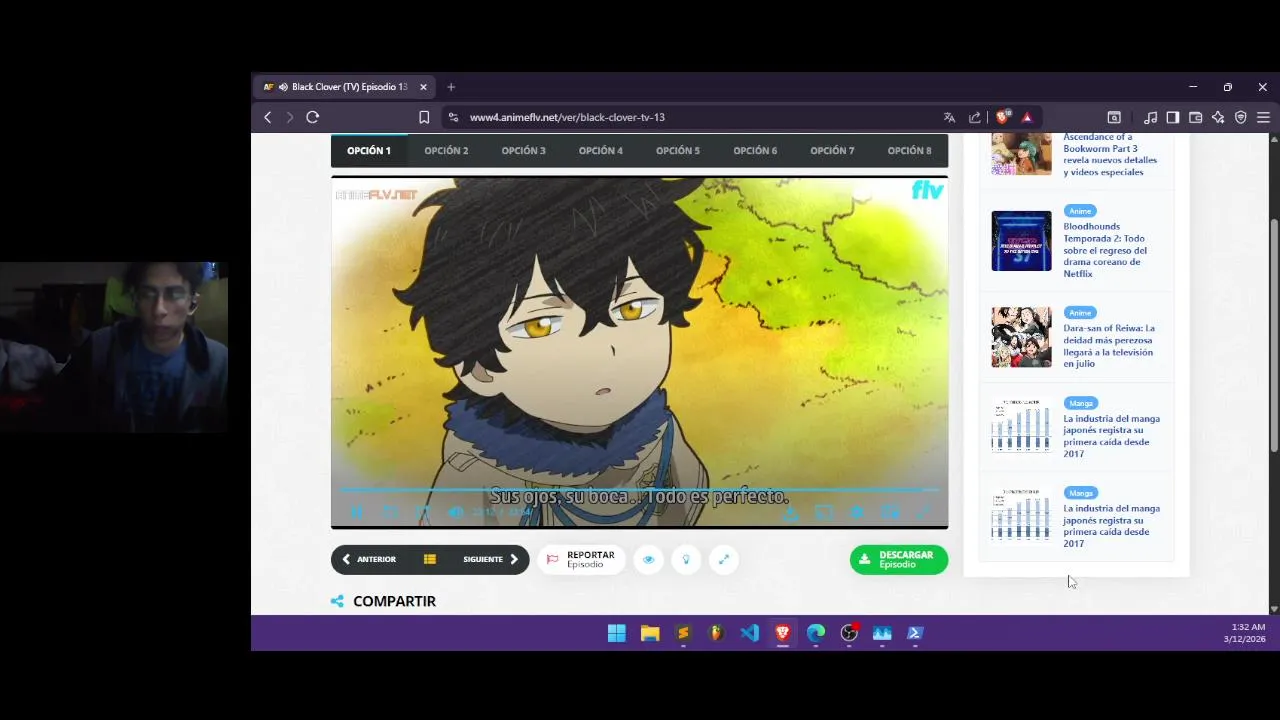This screenshot has height=720, width=1280.
Task: Open video player settings gear
Action: click(x=856, y=512)
